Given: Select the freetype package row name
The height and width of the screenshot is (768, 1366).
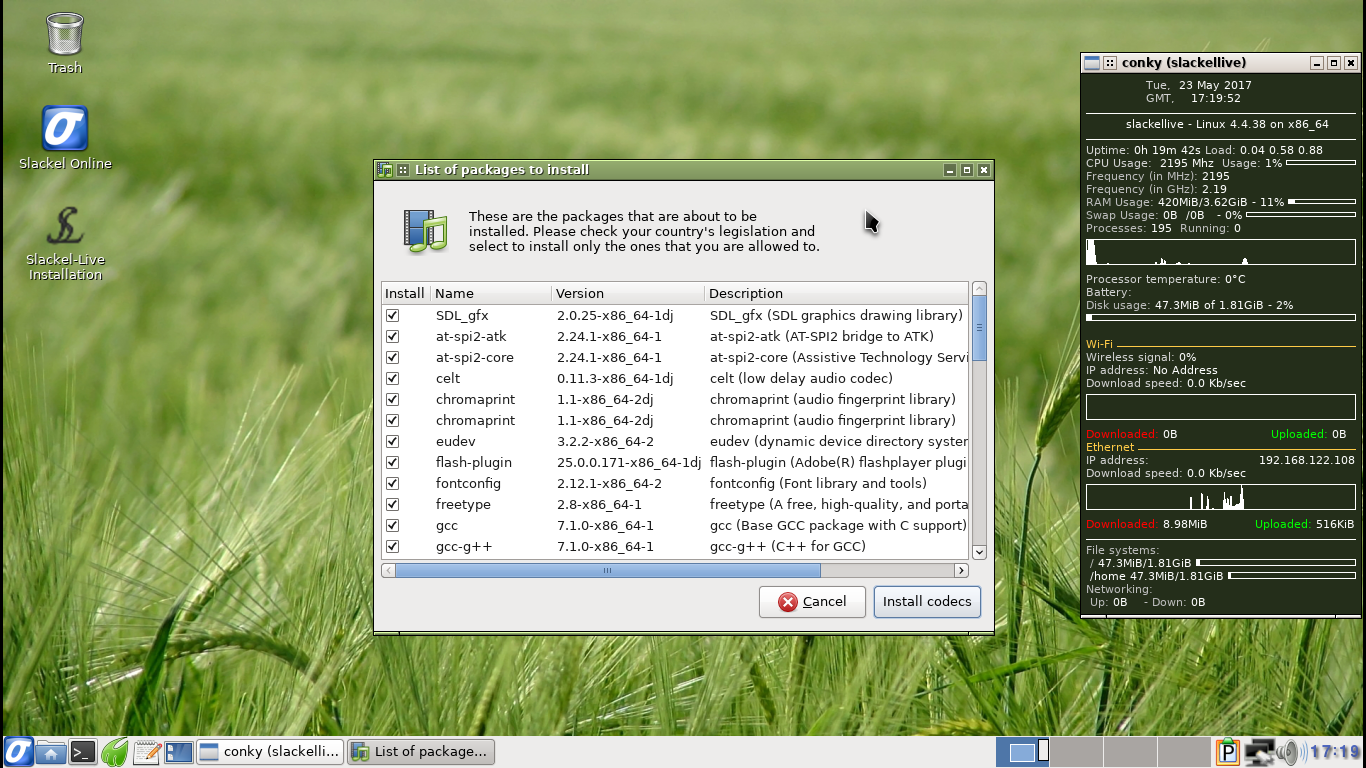Looking at the screenshot, I should point(463,504).
